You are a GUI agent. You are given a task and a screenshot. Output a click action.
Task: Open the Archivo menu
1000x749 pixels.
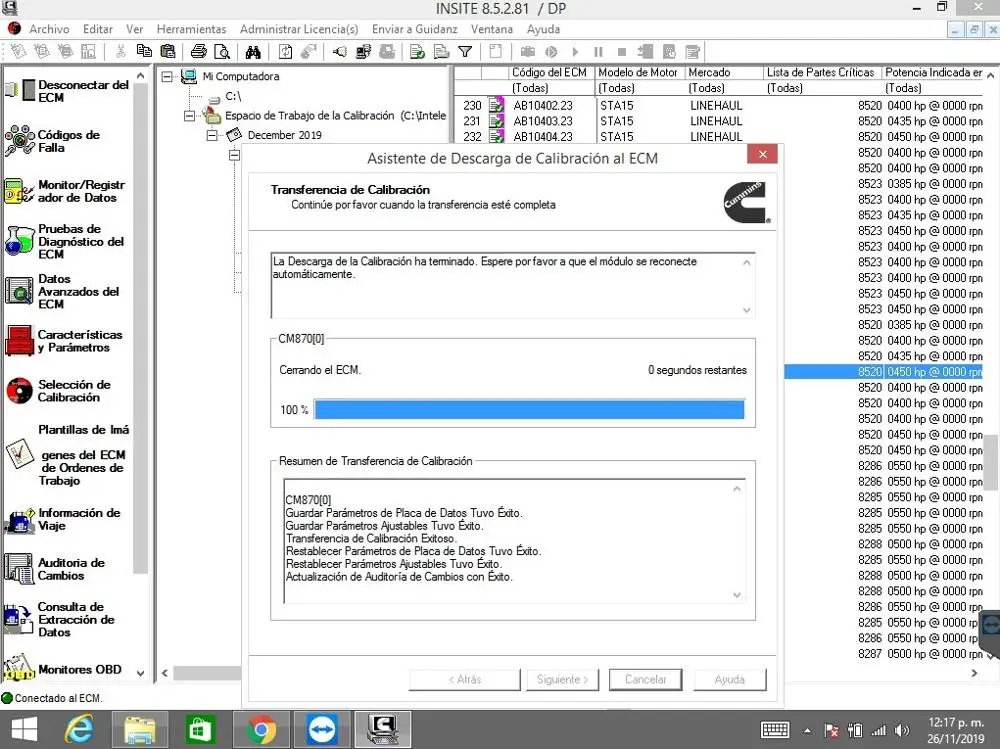coord(49,29)
